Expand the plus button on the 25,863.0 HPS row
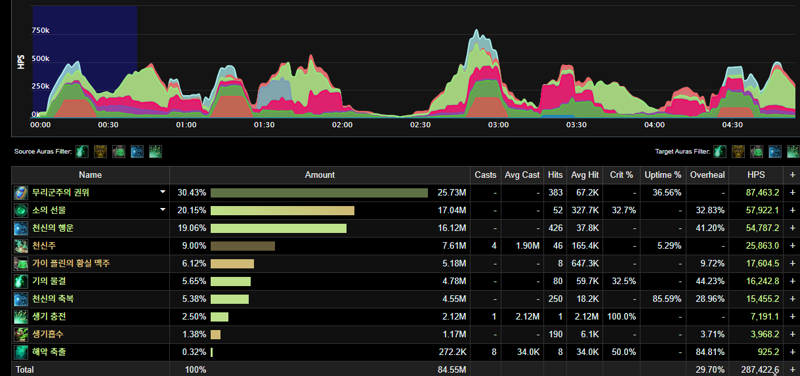The width and height of the screenshot is (800, 376). tap(792, 246)
